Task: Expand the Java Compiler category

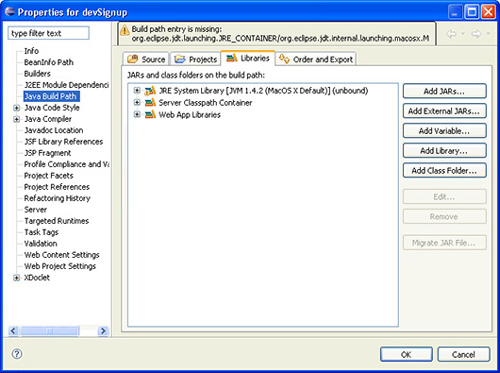Action: pos(16,119)
